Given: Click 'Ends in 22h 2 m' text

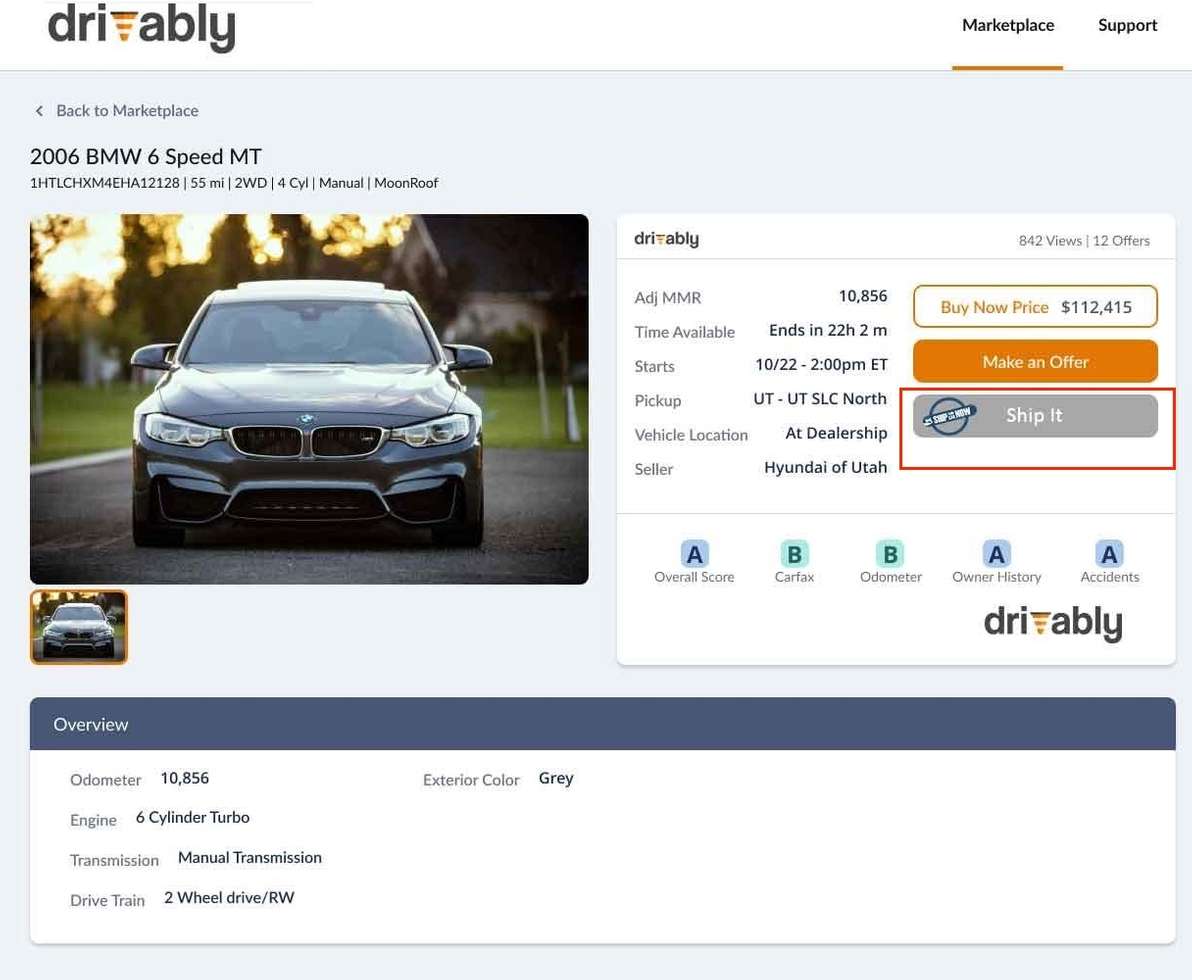Looking at the screenshot, I should pos(828,330).
